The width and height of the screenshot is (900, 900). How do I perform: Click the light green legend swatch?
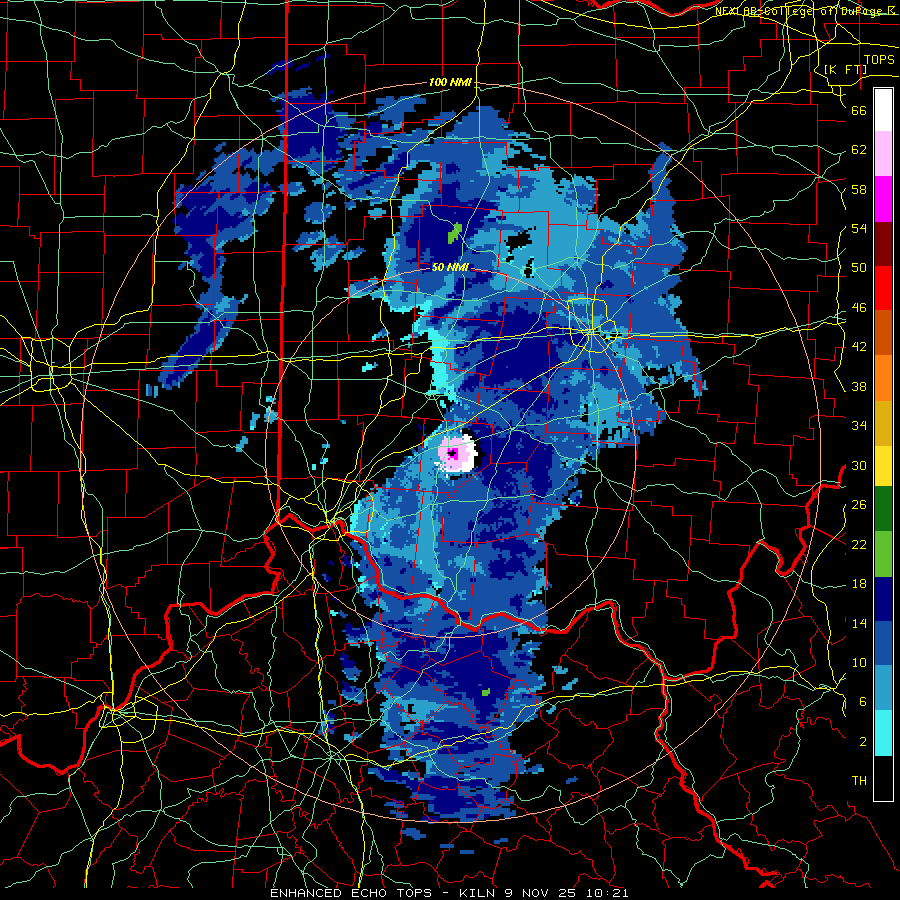click(x=883, y=553)
